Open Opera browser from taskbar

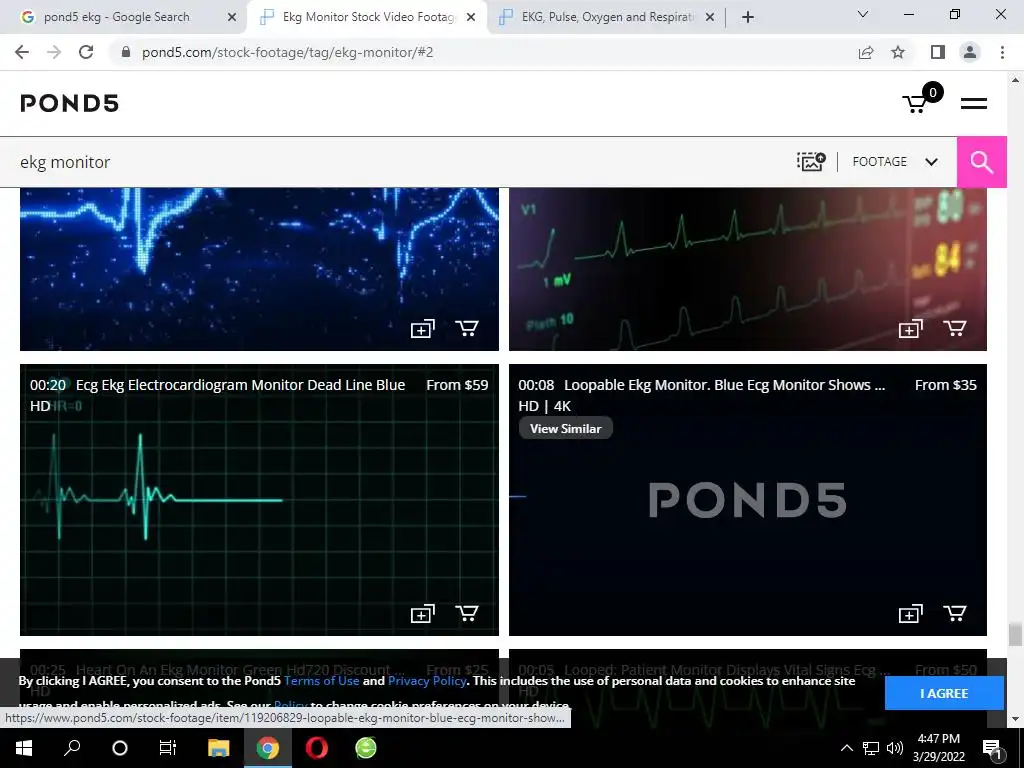pos(317,748)
